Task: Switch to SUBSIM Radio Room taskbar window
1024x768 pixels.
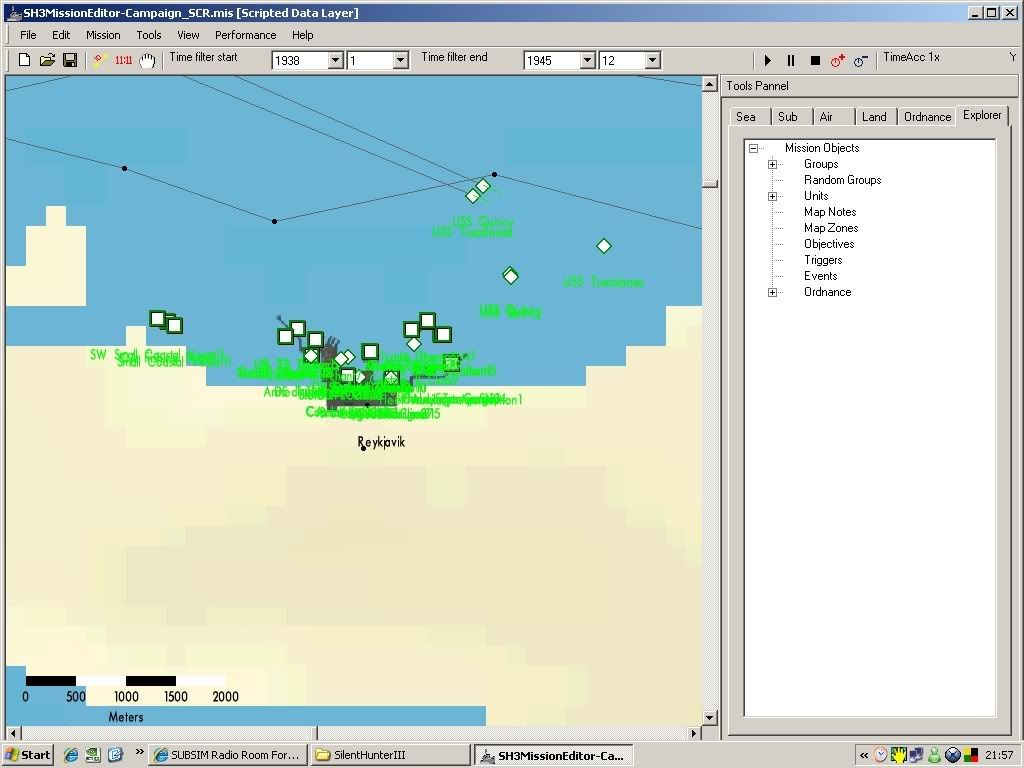Action: [227, 755]
